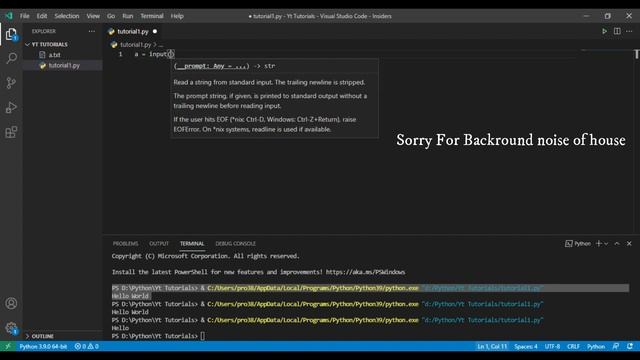Show errors and warnings count
The width and height of the screenshot is (640, 360).
tap(87, 347)
